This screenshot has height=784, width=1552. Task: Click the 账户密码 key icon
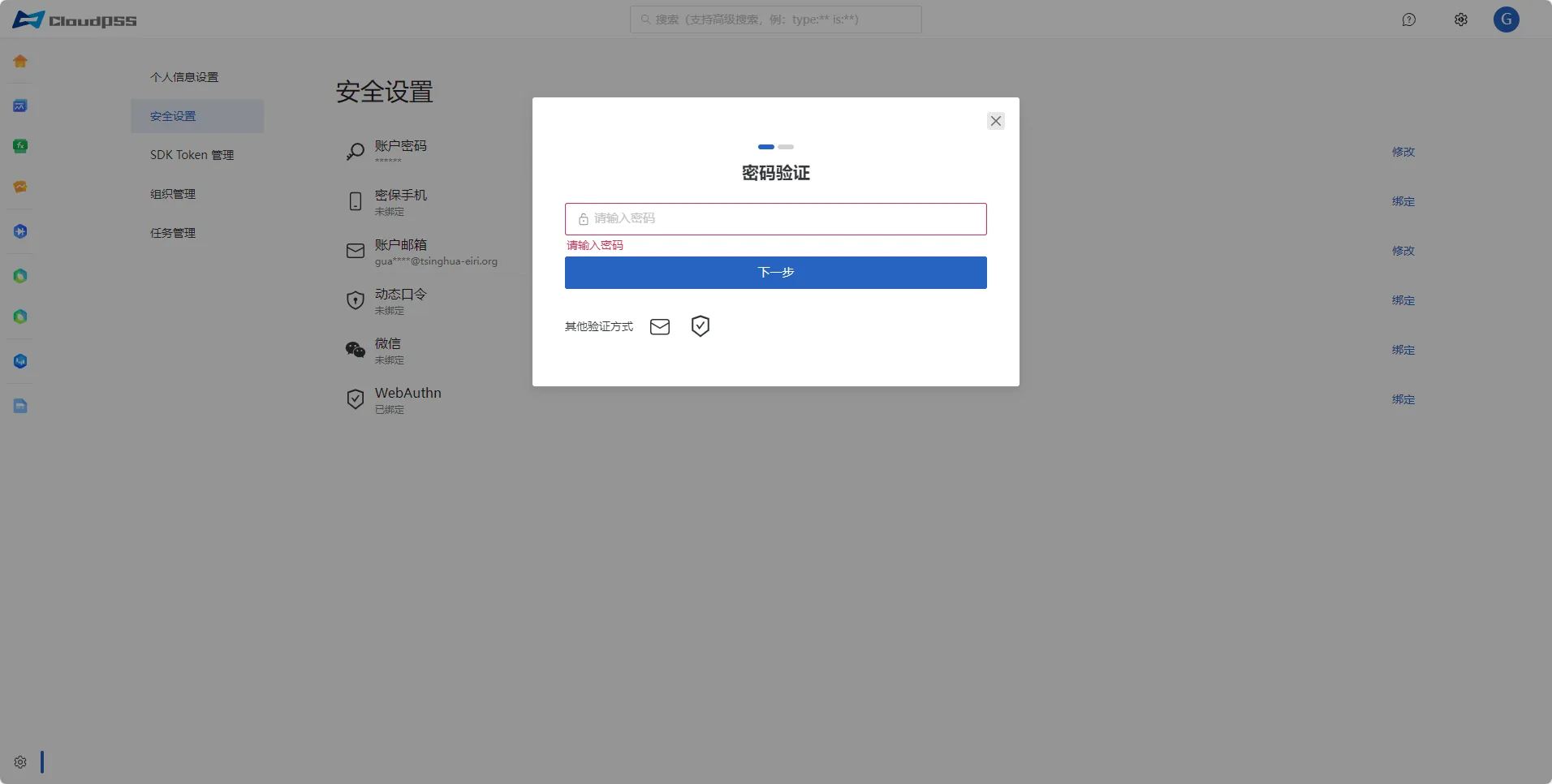click(356, 152)
